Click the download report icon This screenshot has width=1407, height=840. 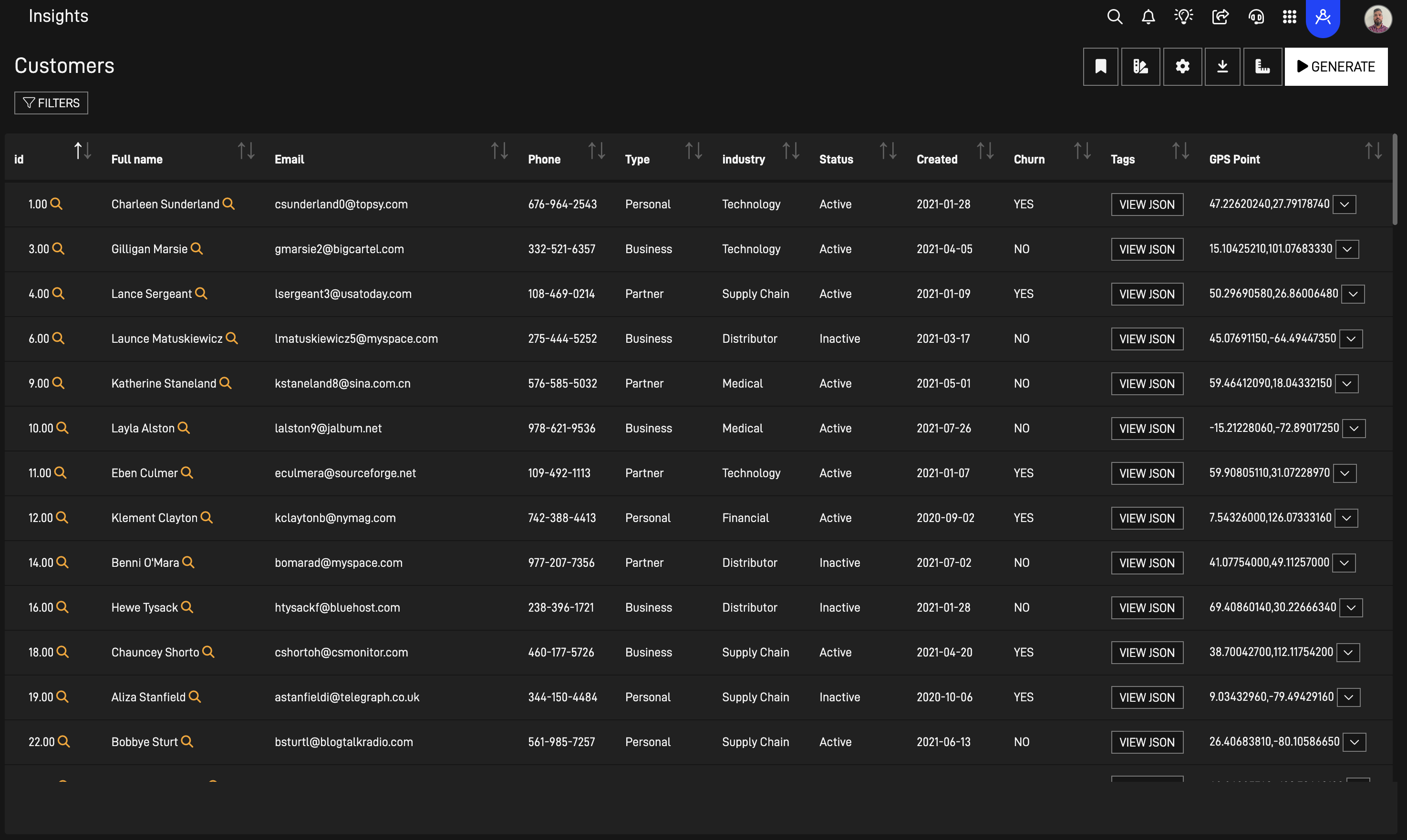pos(1222,67)
